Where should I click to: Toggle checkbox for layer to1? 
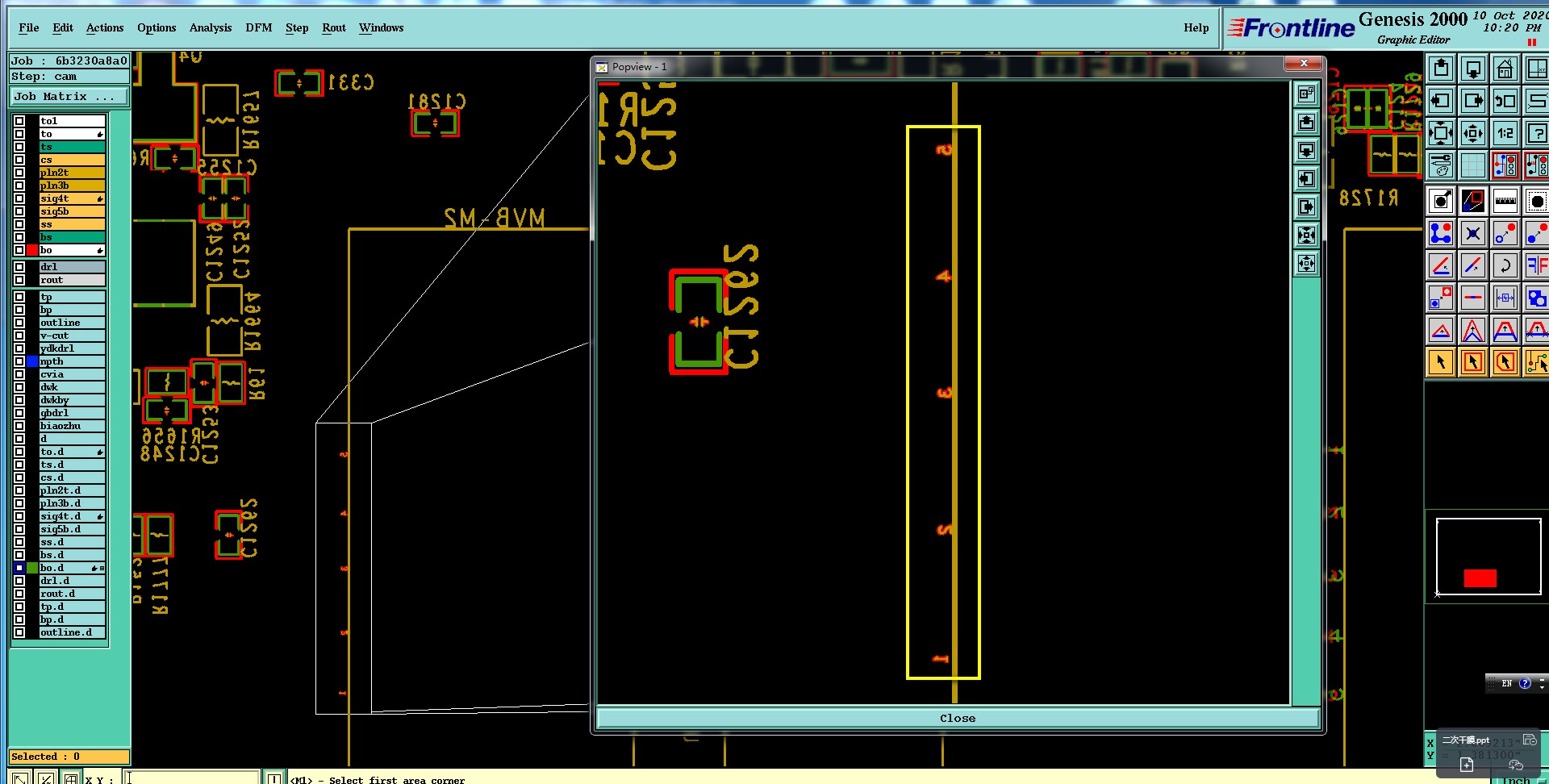coord(19,121)
